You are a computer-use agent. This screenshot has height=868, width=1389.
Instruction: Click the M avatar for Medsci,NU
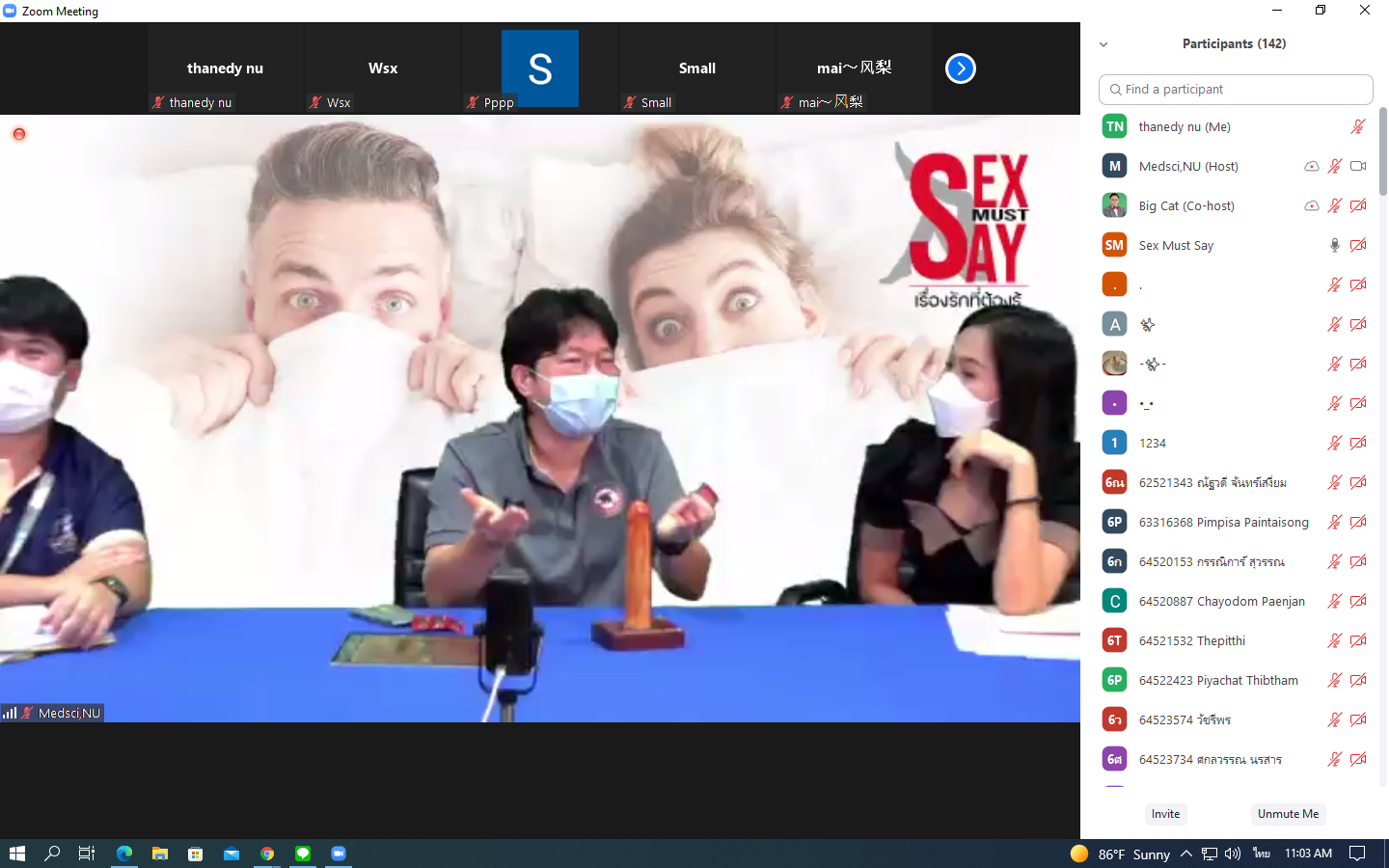pyautogui.click(x=1114, y=166)
